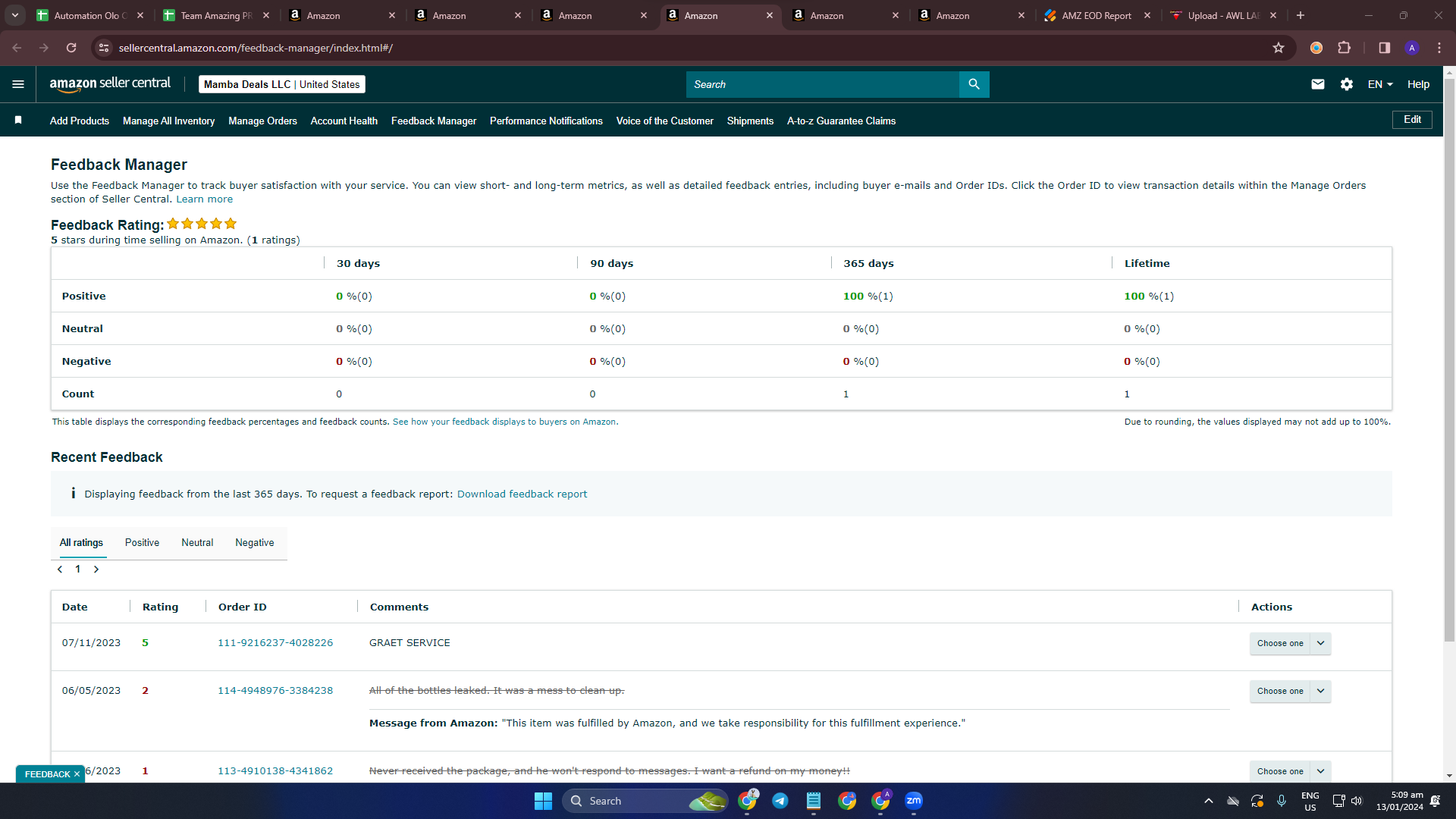Screen dimensions: 1456x819
Task: Reload the browser page
Action: (x=71, y=48)
